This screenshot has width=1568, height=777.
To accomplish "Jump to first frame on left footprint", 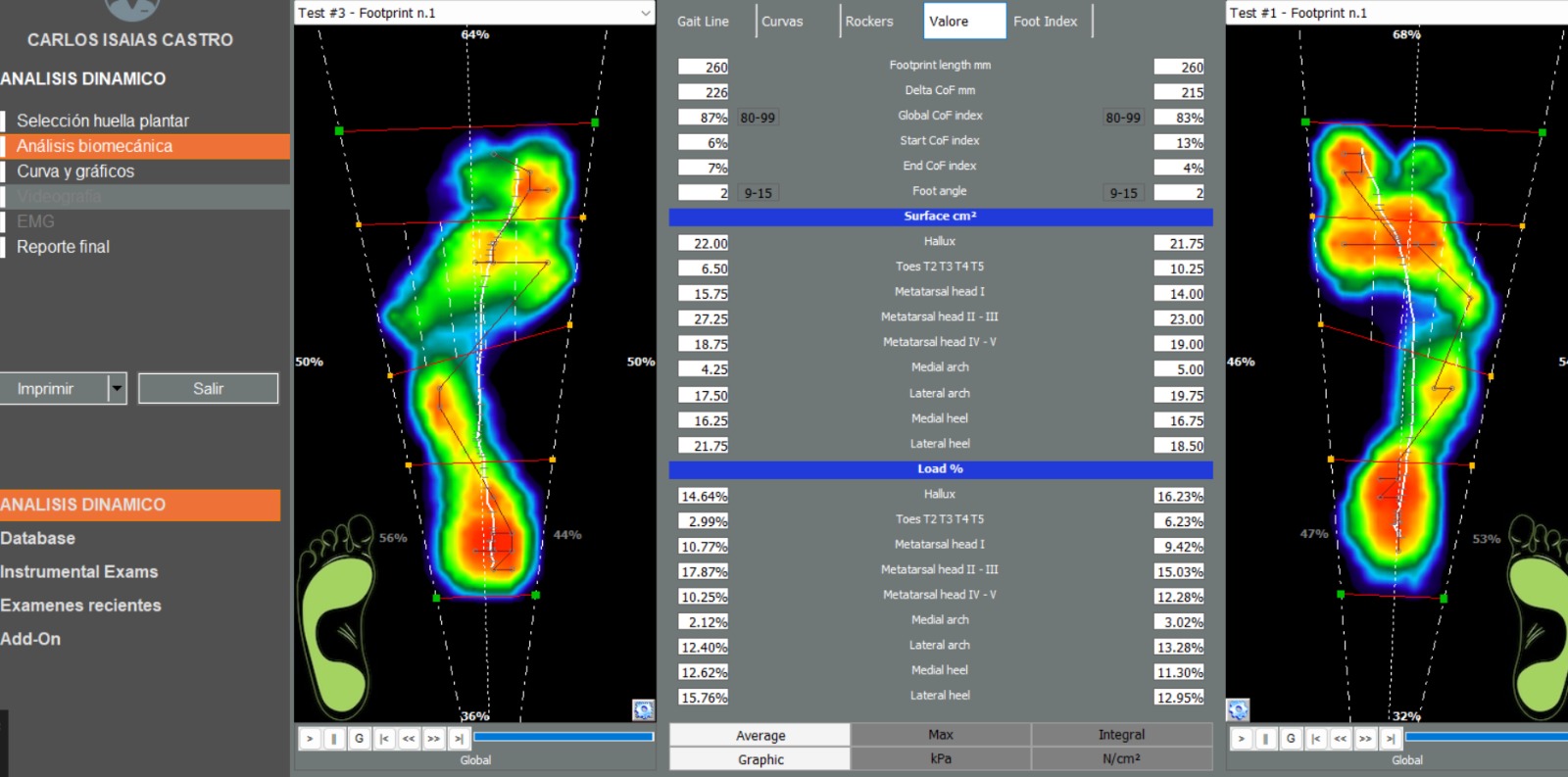I will click(384, 739).
